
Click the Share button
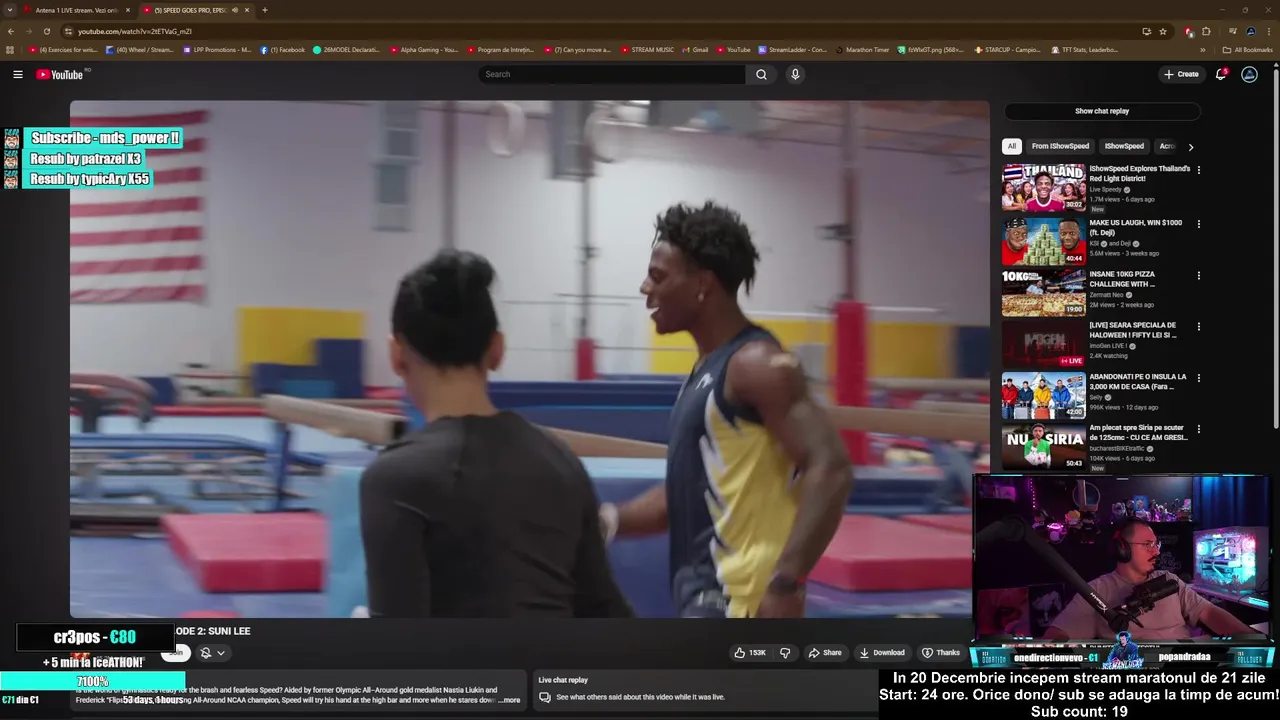pyautogui.click(x=825, y=653)
